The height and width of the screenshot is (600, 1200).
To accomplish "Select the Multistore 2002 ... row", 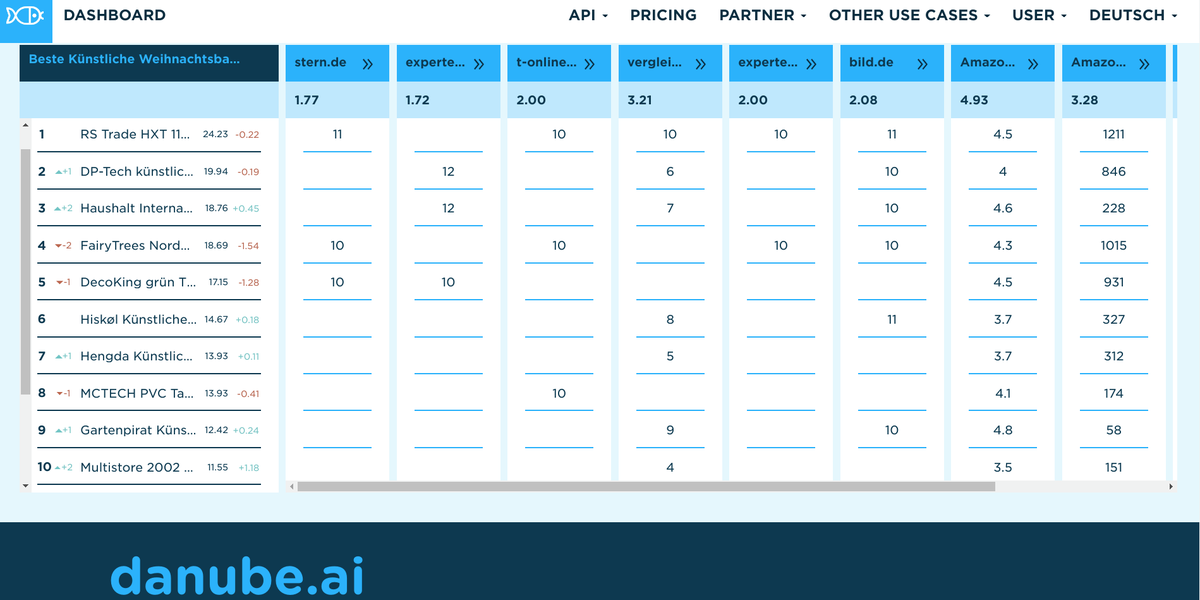I will point(149,467).
